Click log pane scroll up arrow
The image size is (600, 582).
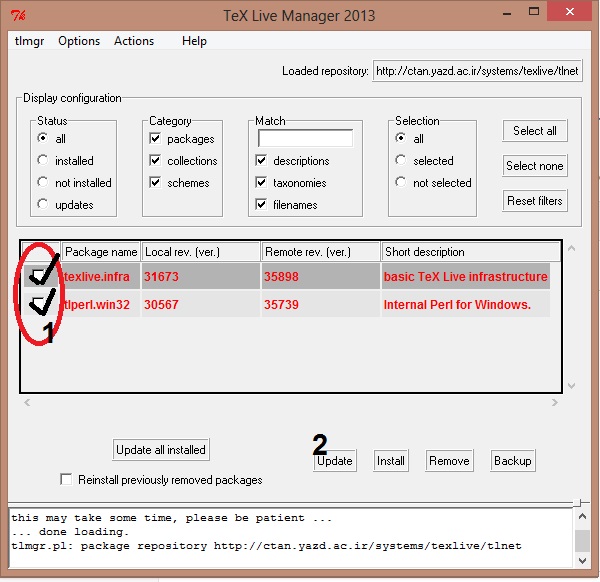tap(582, 517)
